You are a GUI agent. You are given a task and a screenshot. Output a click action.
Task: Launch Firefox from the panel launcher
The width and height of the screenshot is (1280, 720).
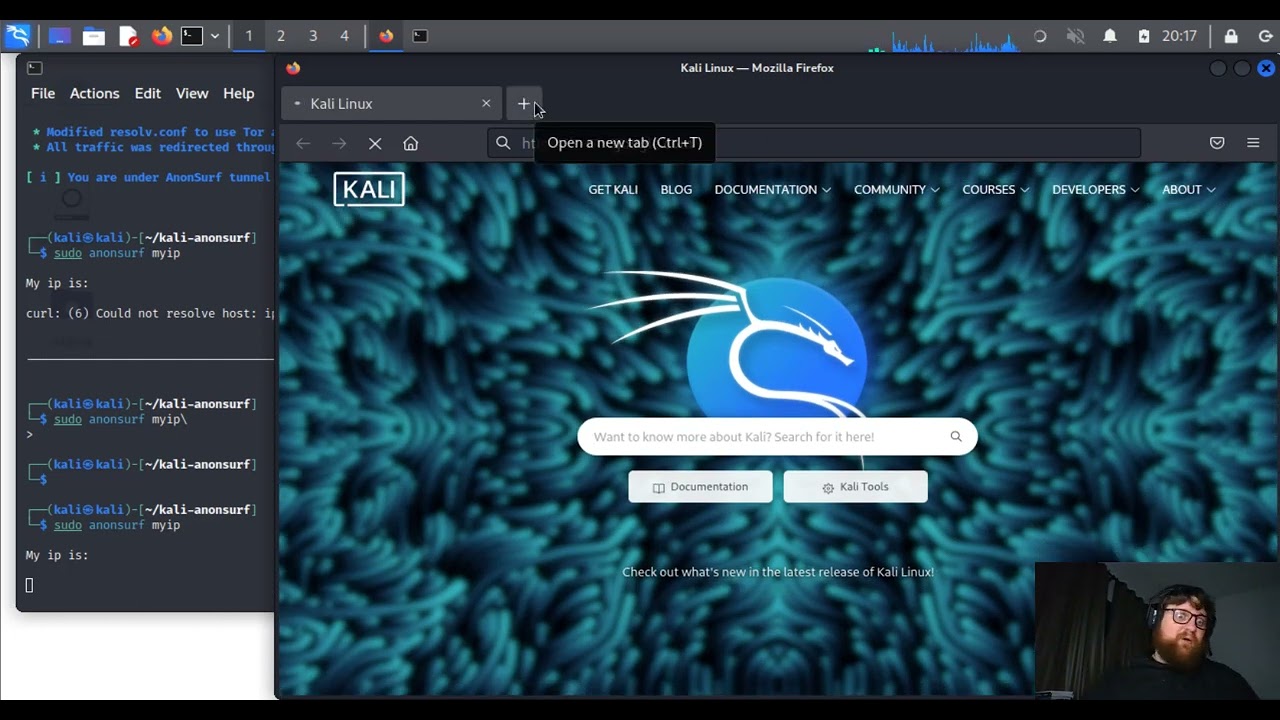click(x=161, y=36)
